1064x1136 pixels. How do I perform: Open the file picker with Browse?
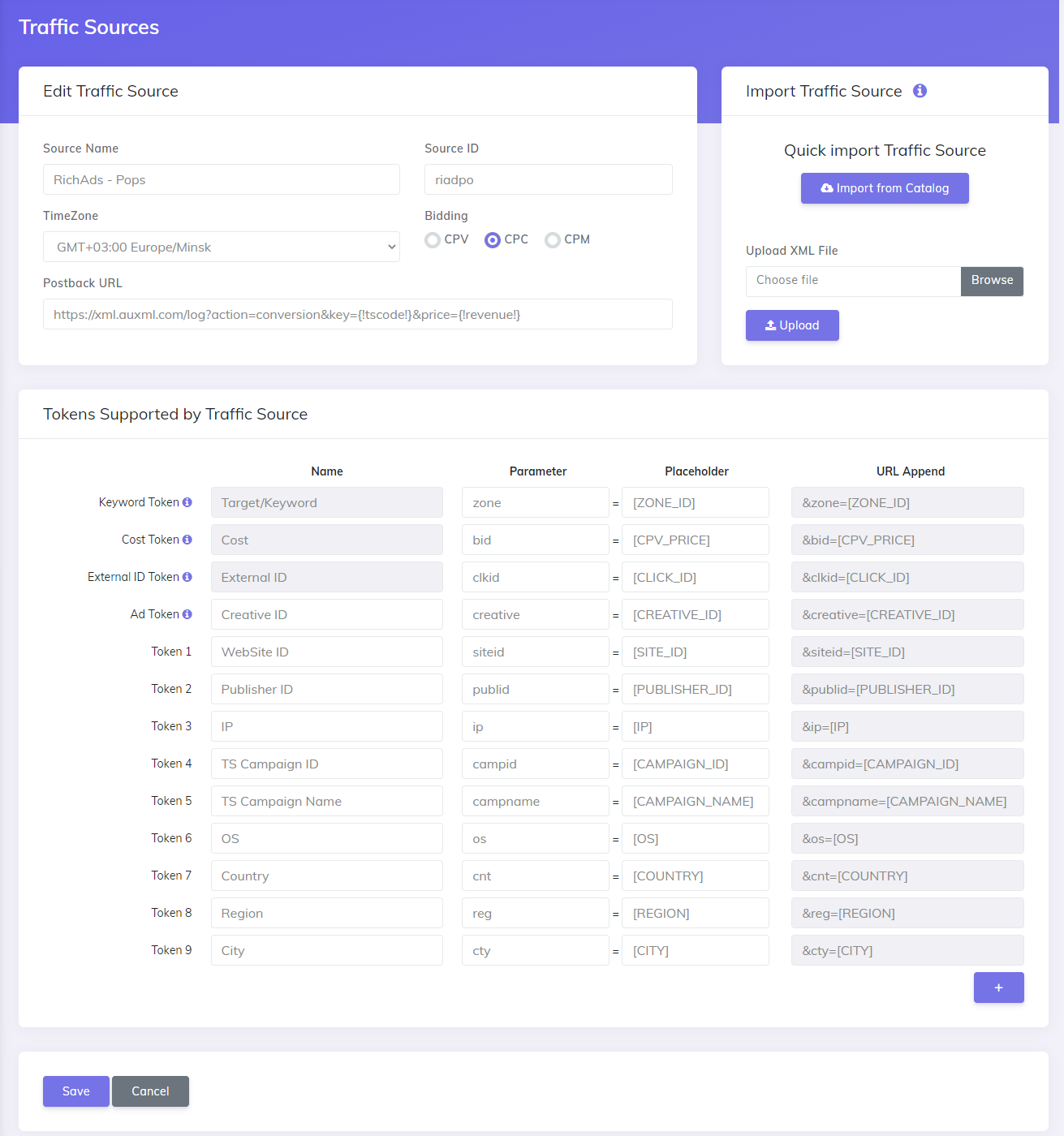tap(992, 281)
